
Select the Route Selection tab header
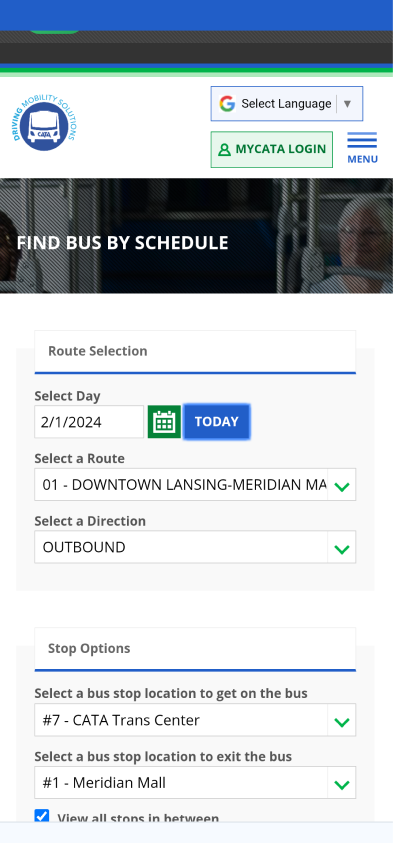[x=195, y=352]
